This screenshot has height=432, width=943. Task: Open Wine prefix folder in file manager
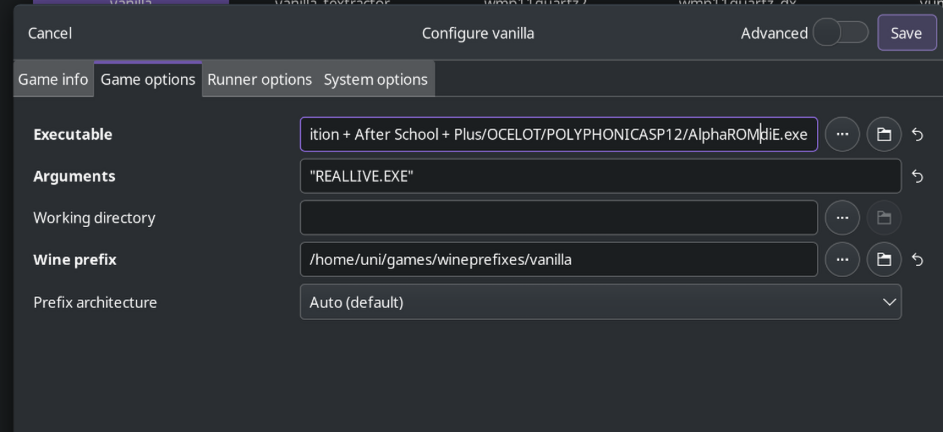[883, 259]
